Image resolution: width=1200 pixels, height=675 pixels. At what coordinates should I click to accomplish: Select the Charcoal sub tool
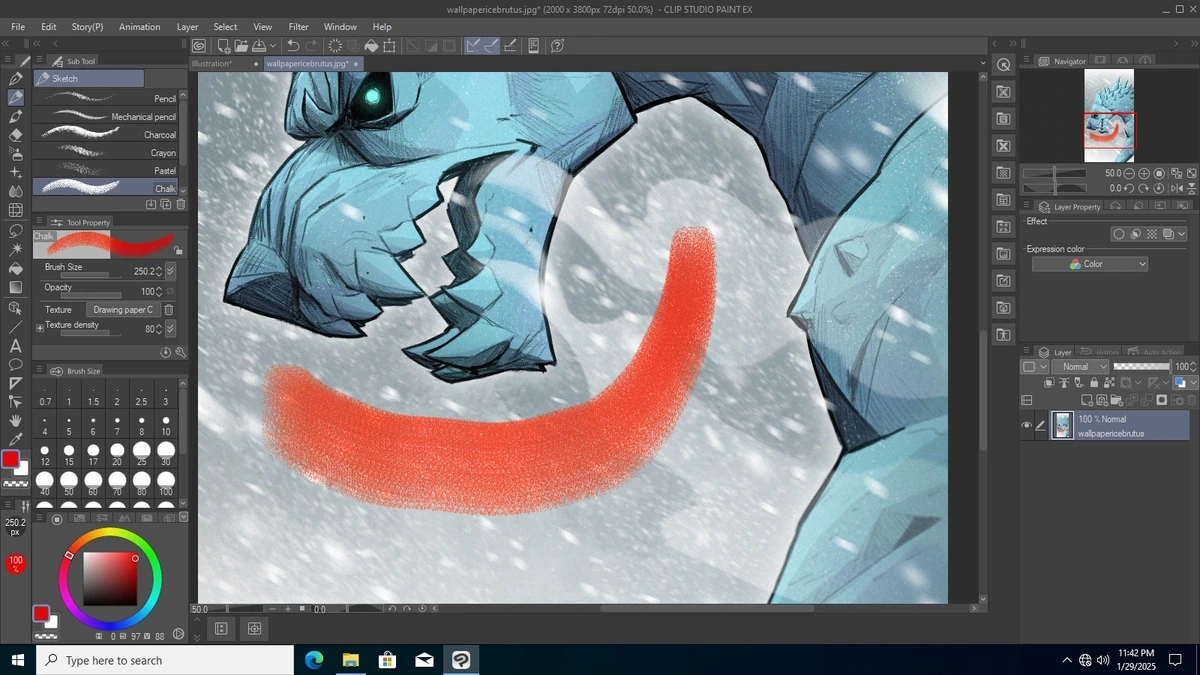pos(106,134)
